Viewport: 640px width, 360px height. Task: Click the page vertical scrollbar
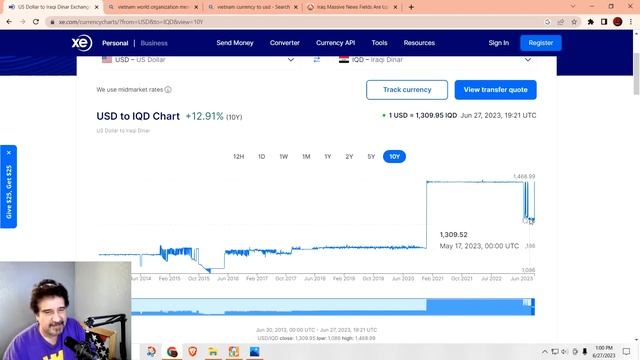pos(636,74)
